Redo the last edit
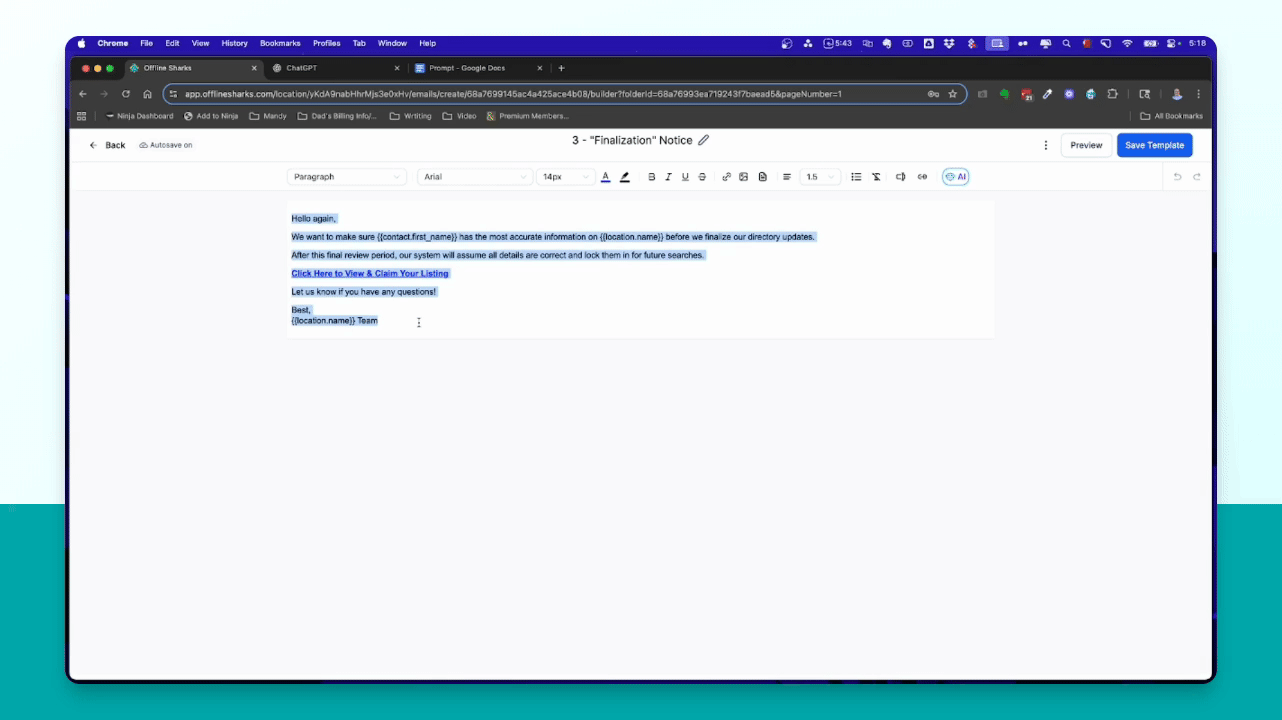 (1197, 177)
